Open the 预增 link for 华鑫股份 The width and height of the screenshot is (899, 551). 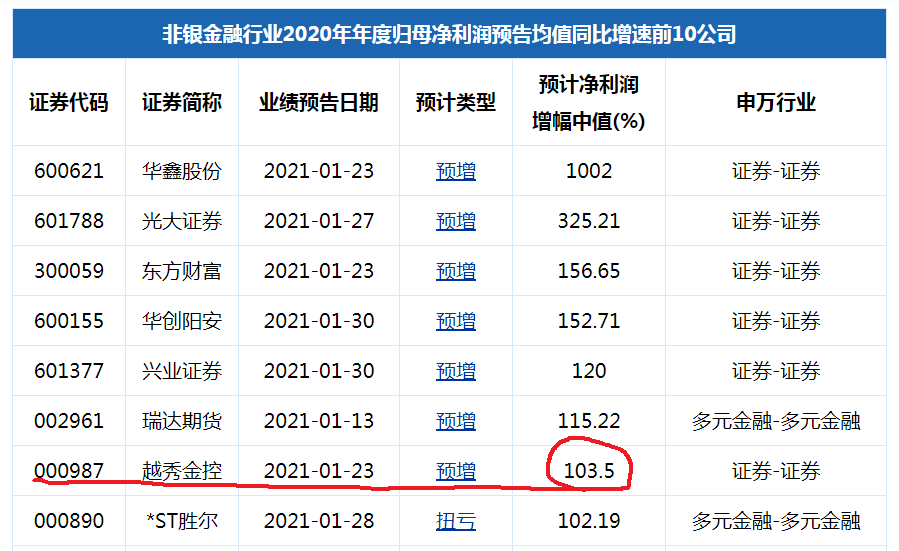coord(456,171)
